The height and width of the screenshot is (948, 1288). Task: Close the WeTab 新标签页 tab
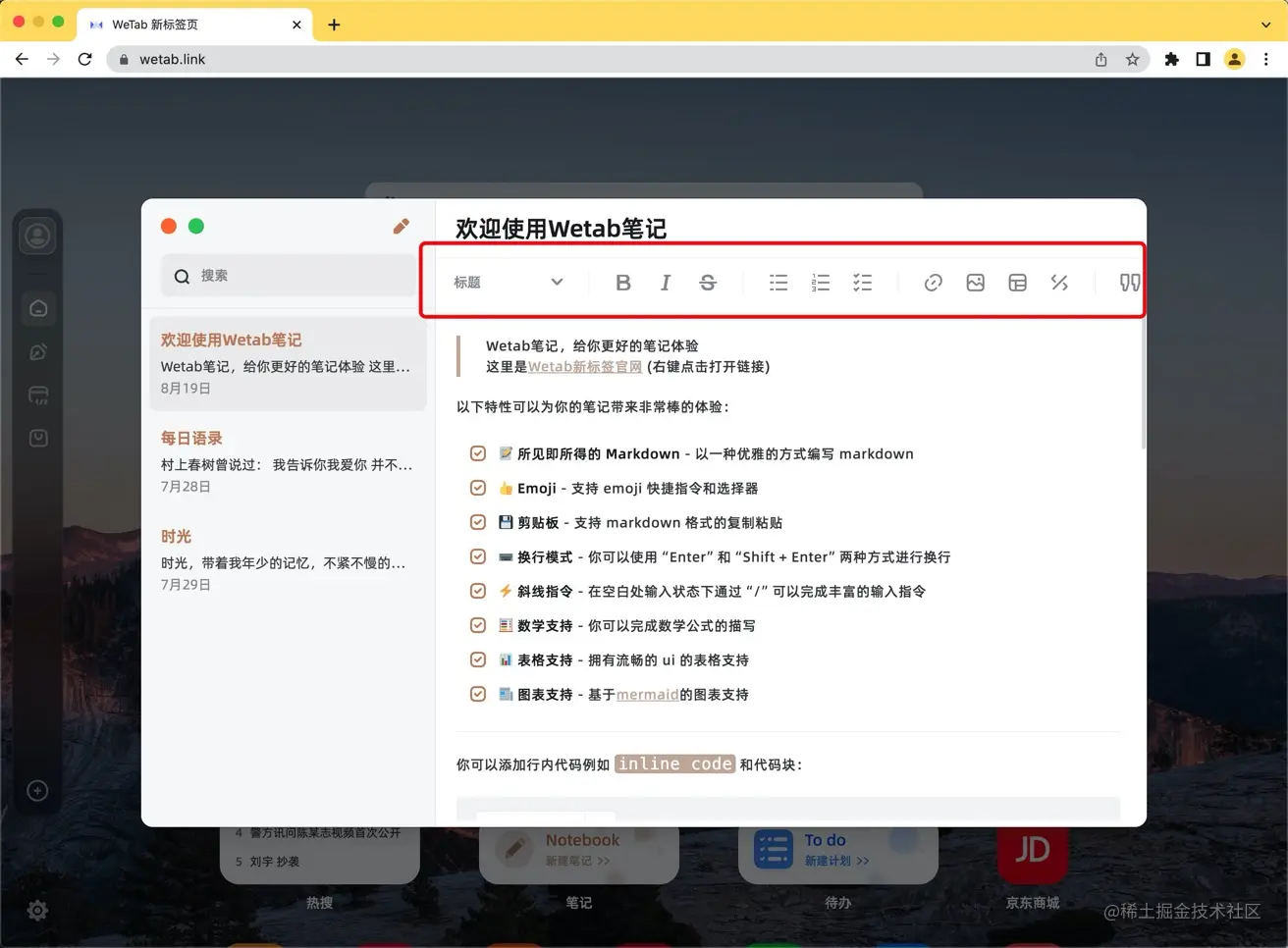[x=296, y=25]
